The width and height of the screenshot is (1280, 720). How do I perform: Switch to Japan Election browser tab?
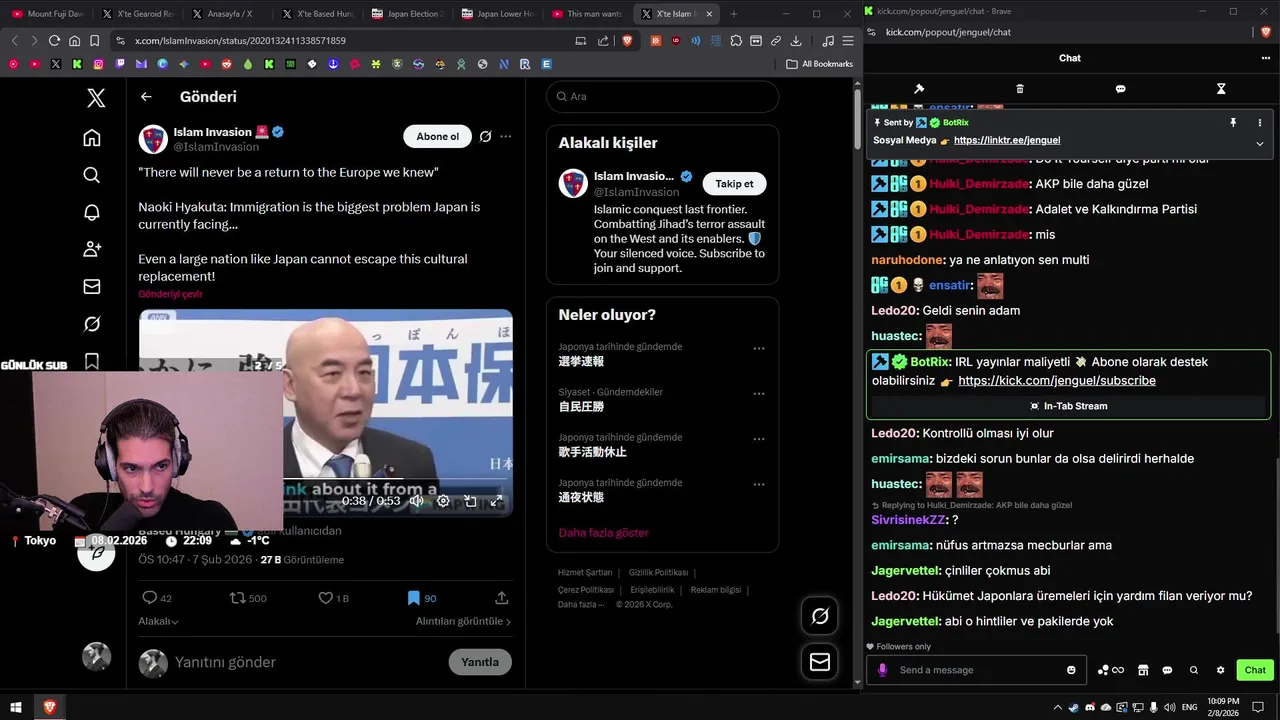tap(408, 14)
